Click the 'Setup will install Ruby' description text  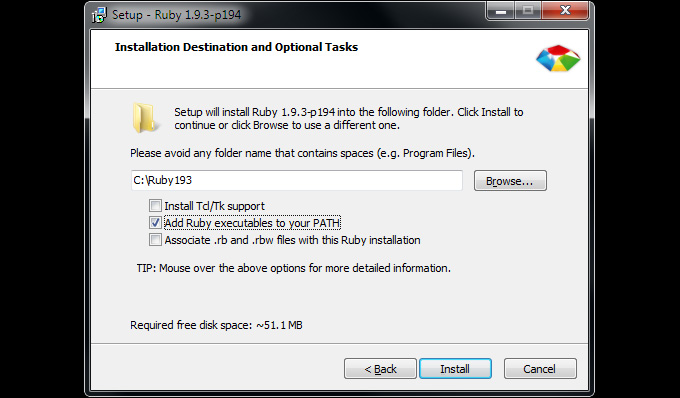click(x=349, y=118)
